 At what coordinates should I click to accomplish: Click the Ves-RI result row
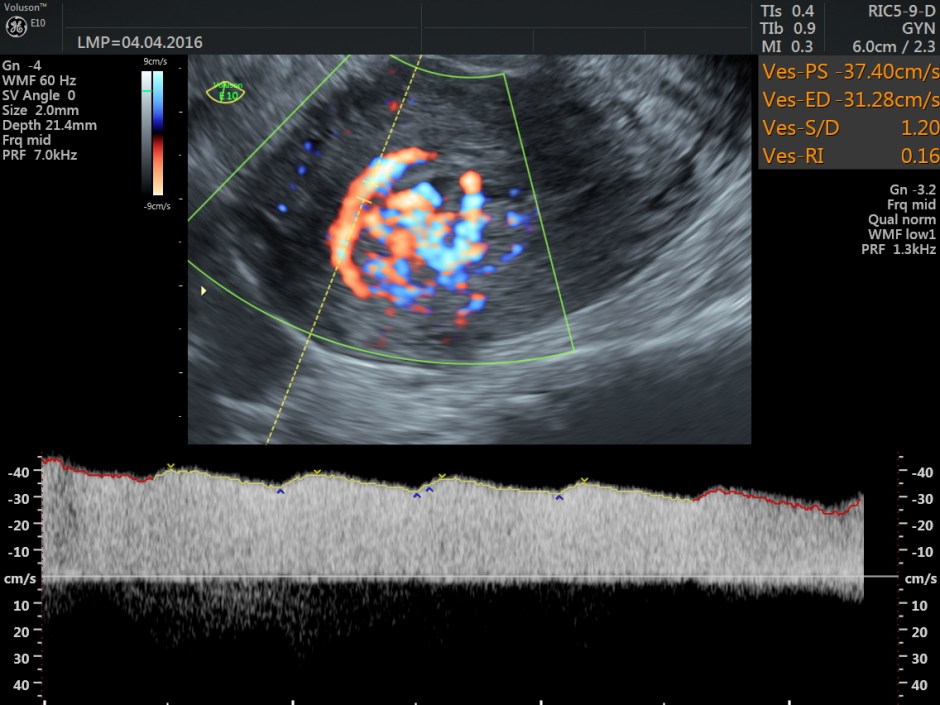(x=850, y=156)
